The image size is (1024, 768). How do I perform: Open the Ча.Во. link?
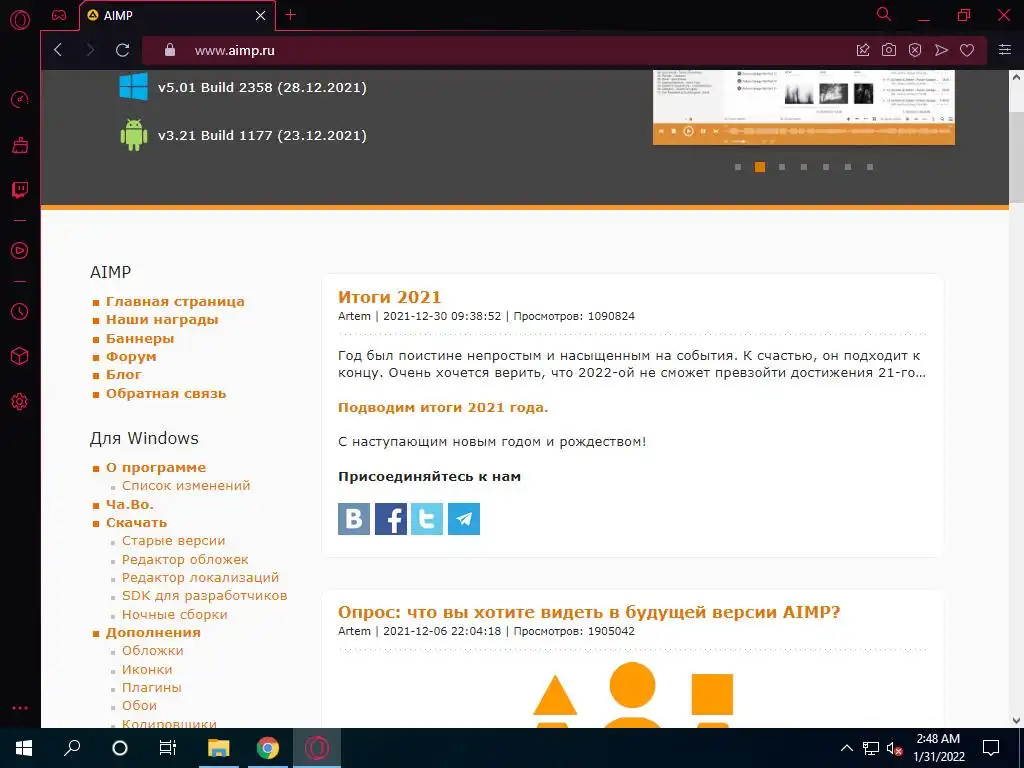(x=130, y=505)
